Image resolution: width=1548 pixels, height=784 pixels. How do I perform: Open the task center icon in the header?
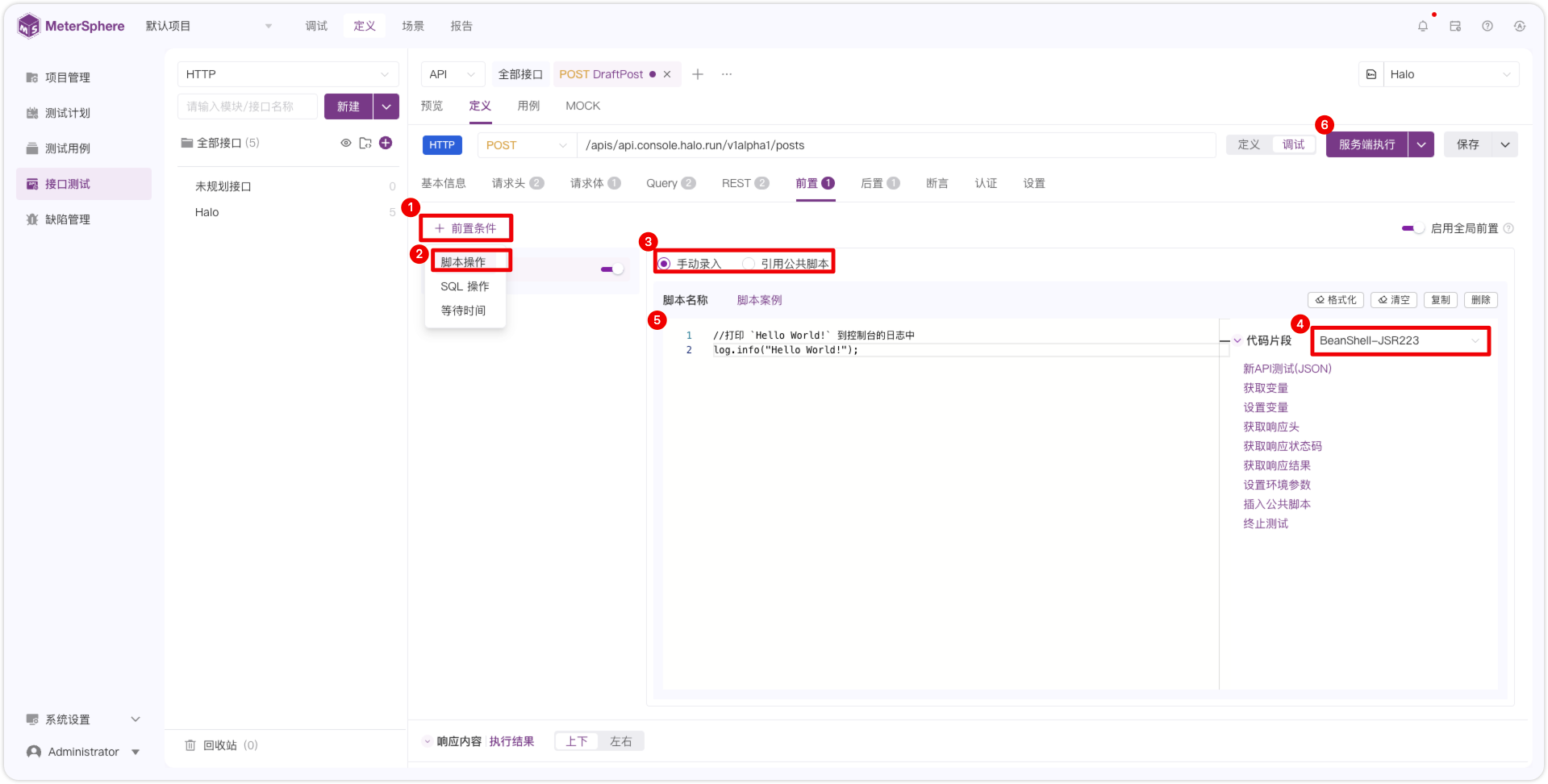(1455, 26)
